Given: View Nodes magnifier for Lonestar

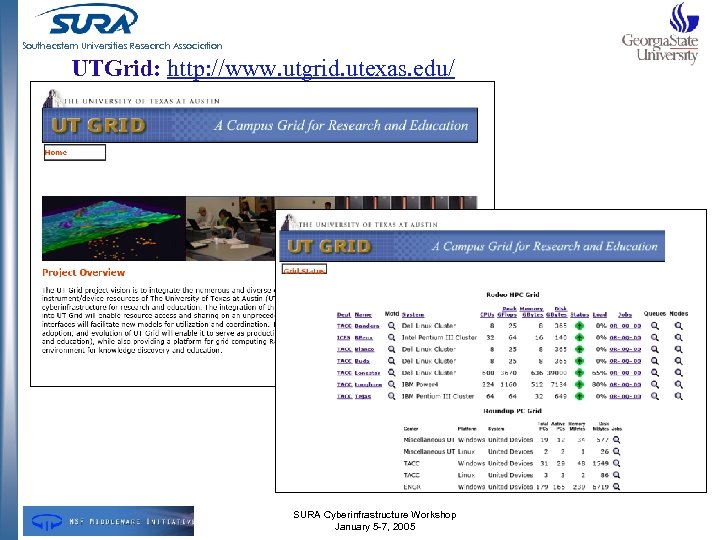Looking at the screenshot, I should 678,372.
